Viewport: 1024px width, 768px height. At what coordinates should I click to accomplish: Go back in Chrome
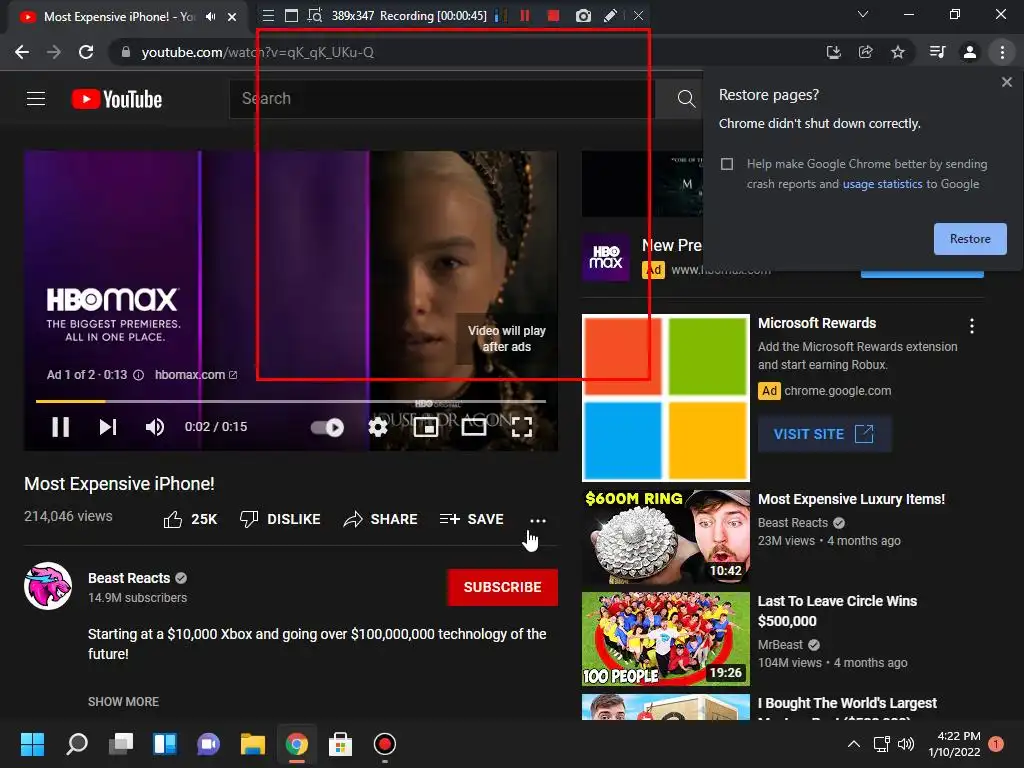(x=22, y=52)
